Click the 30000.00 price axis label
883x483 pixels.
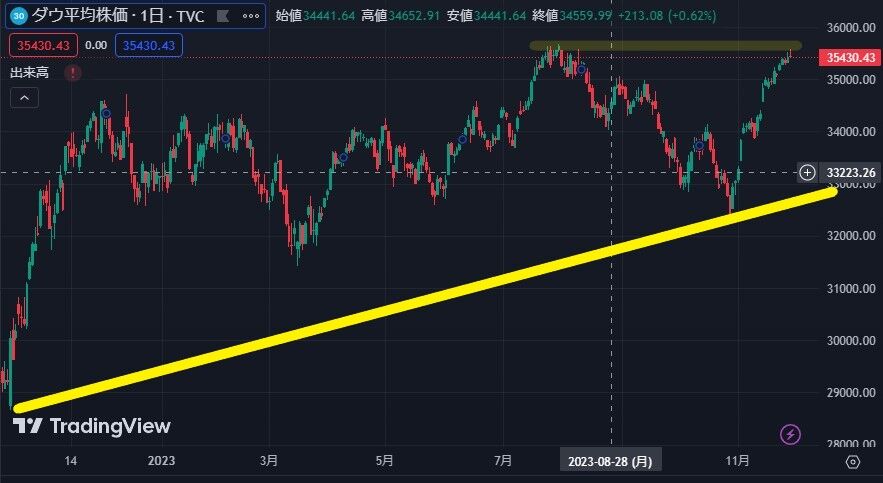click(x=852, y=341)
